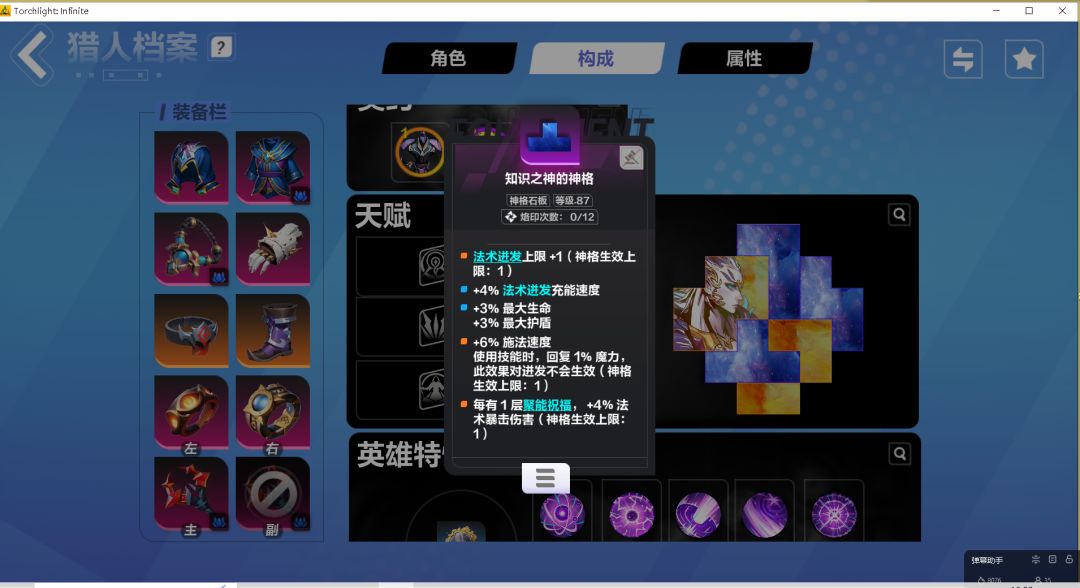The height and width of the screenshot is (588, 1080).
Task: Click the magnifier in 天赋 panel
Action: pos(899,215)
